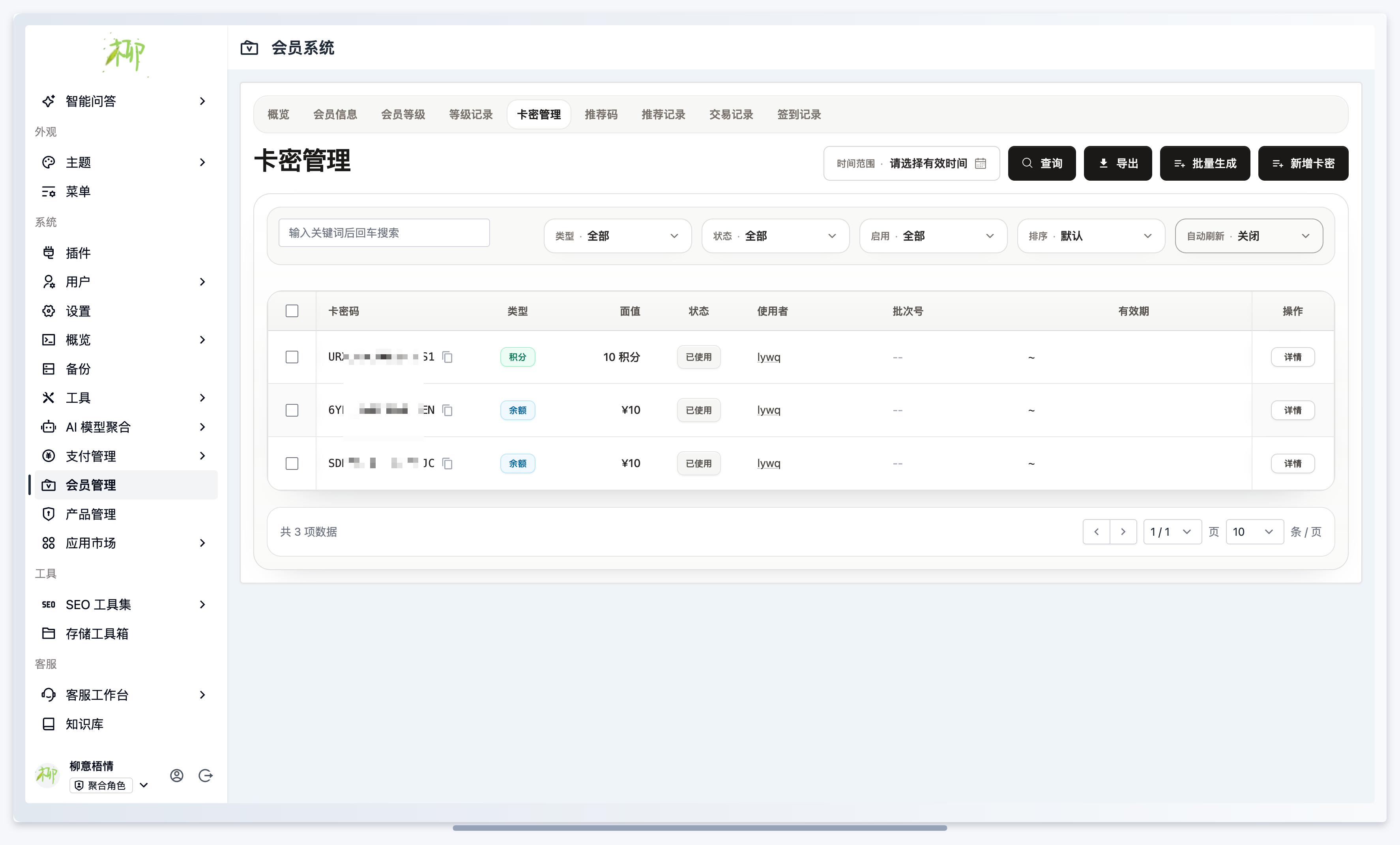This screenshot has height=845, width=1400.
Task: Open 详情 for the 10 积分 card
Action: 1293,357
